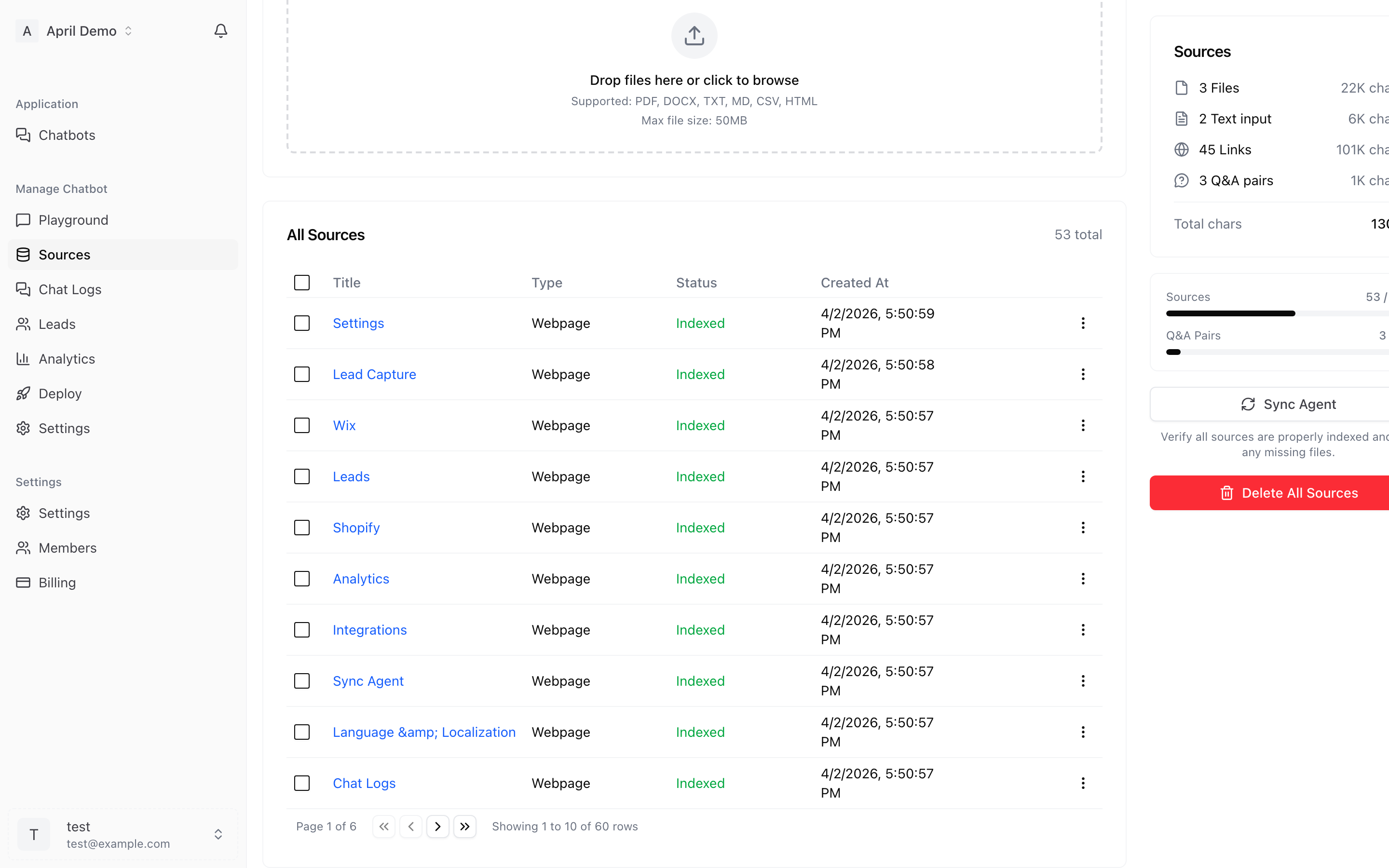This screenshot has width=1389, height=868.
Task: Click the upload arrow icon
Action: coord(694,36)
